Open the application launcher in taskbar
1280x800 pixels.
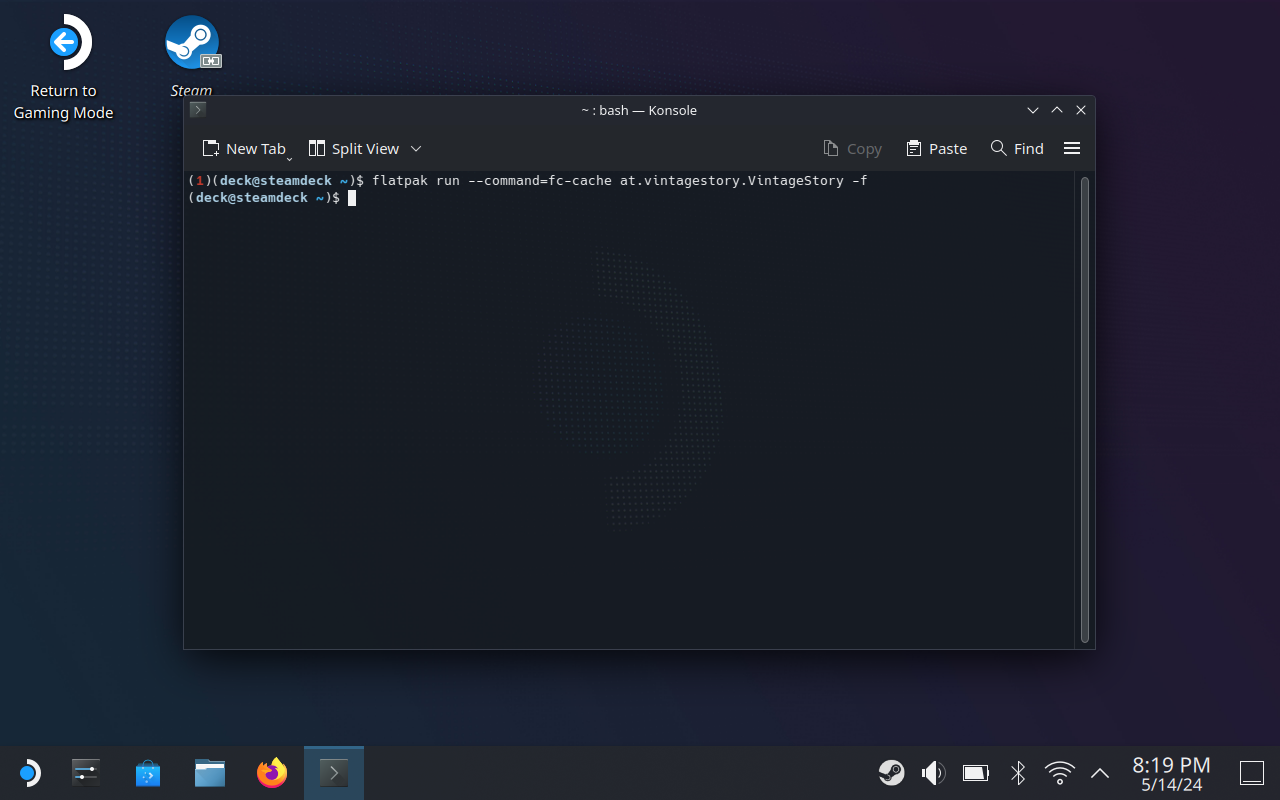(x=29, y=773)
